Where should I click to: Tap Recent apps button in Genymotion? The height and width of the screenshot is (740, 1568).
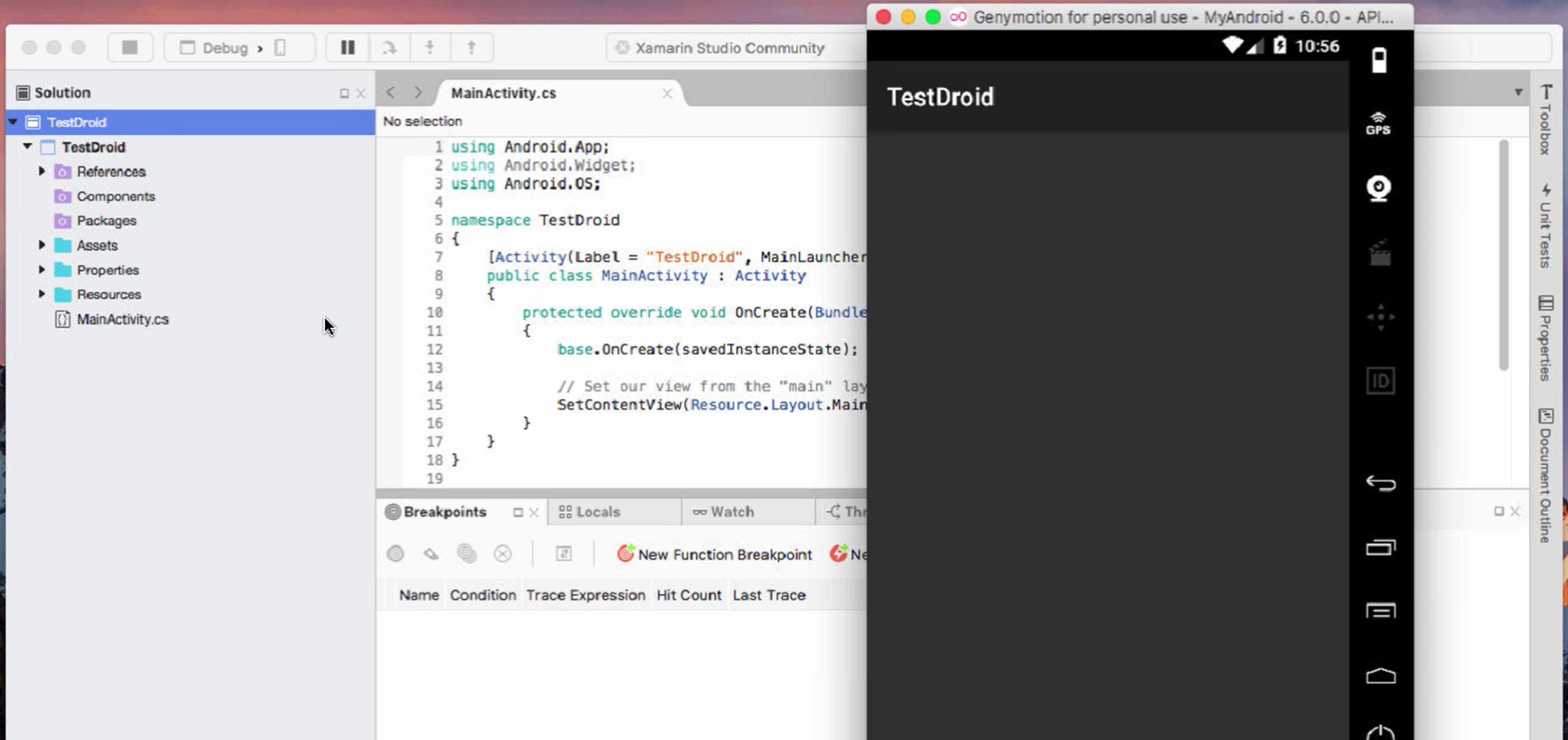coord(1380,547)
